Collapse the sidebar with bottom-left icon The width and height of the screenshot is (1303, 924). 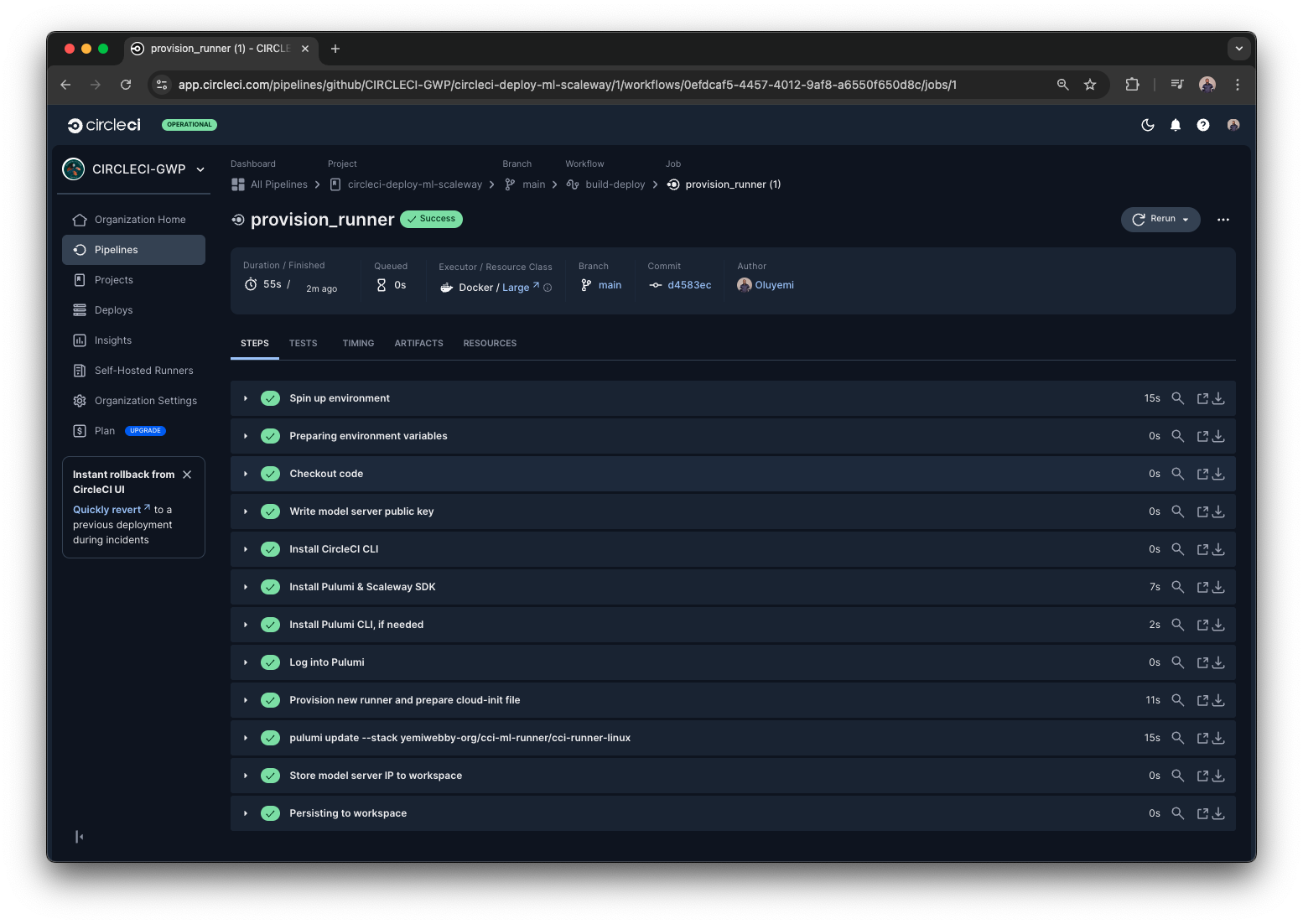[x=79, y=837]
